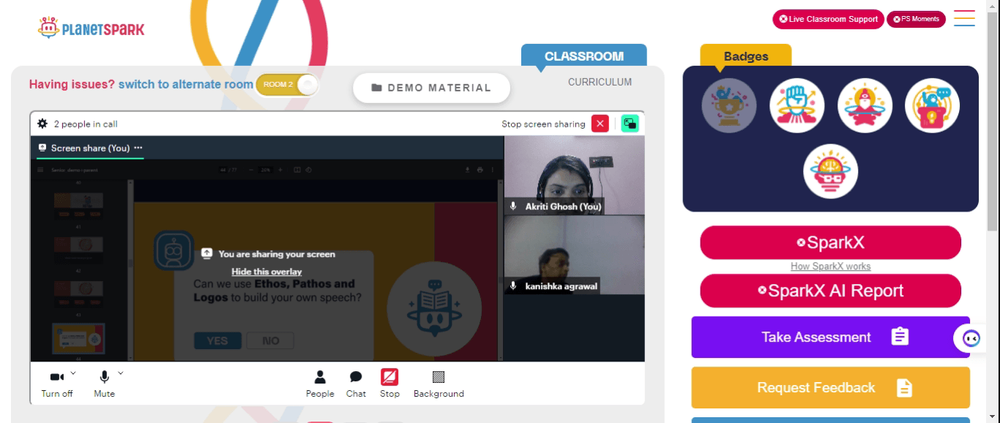Select the greyed trophy badge

click(x=729, y=105)
